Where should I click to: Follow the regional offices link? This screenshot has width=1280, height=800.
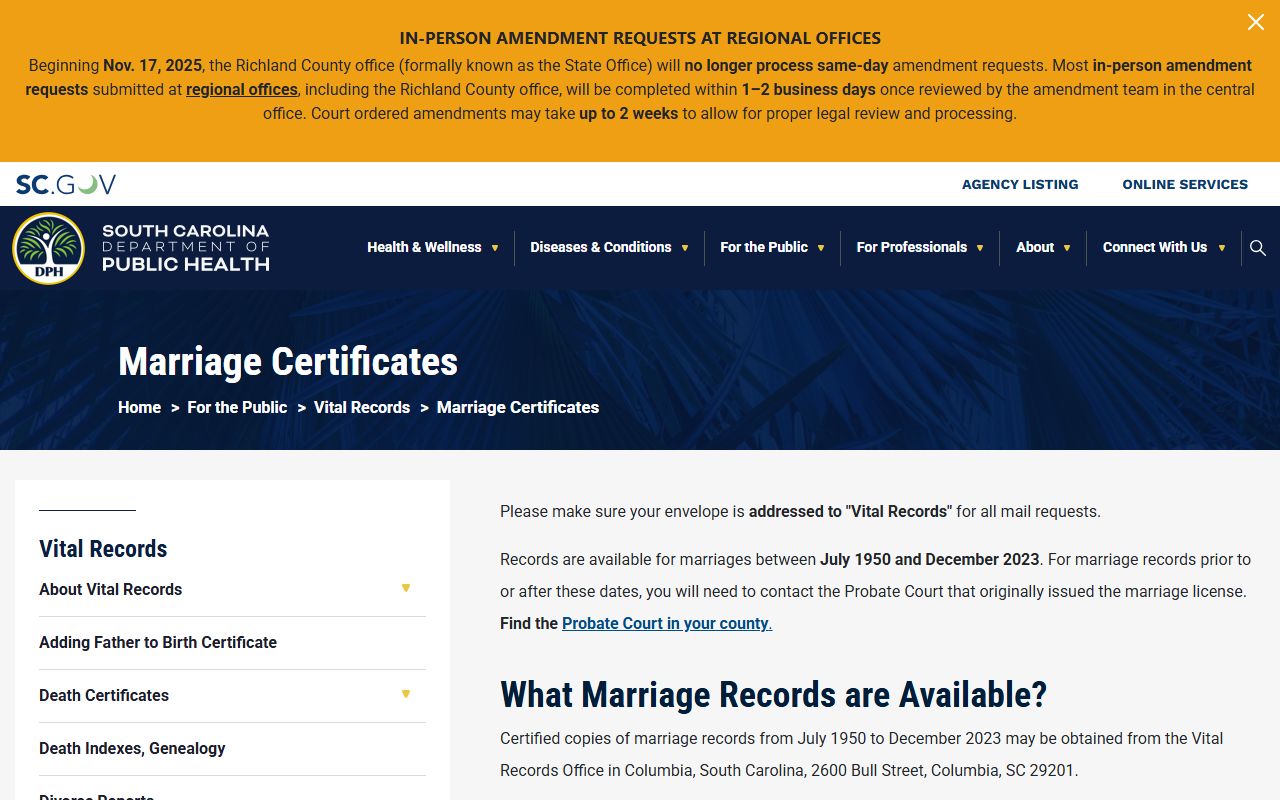(242, 89)
